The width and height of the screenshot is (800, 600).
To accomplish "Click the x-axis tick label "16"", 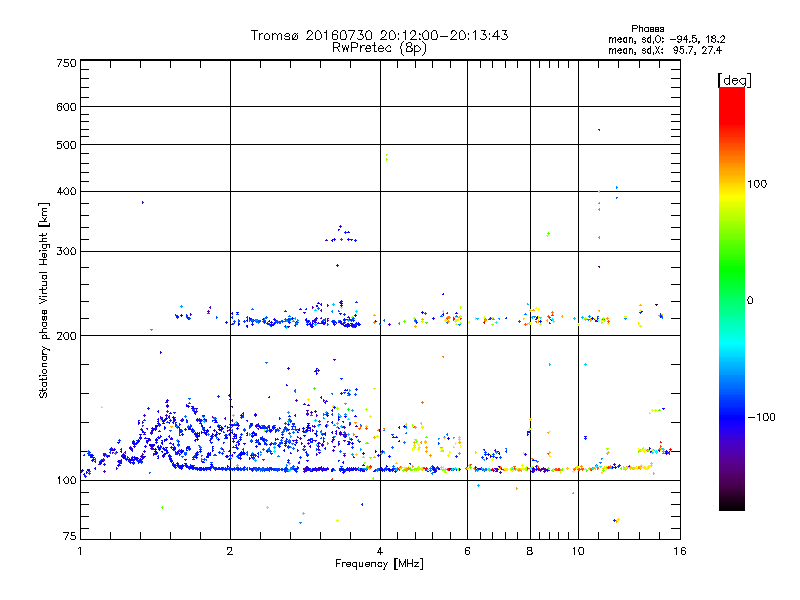I will (x=680, y=551).
